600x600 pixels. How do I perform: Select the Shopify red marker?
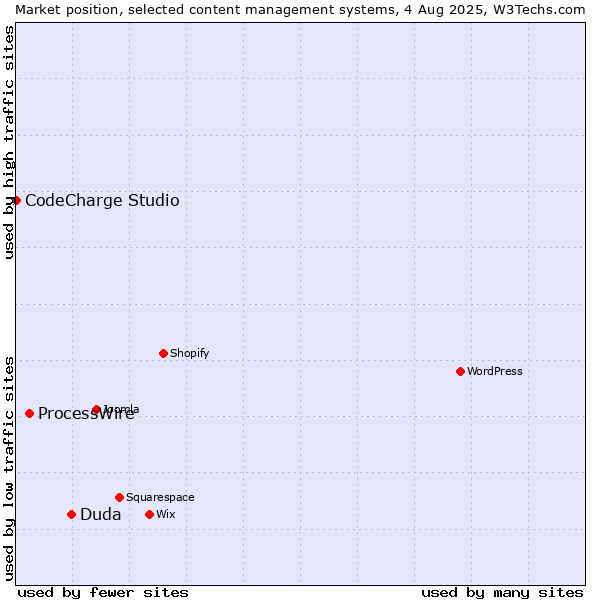click(x=163, y=353)
